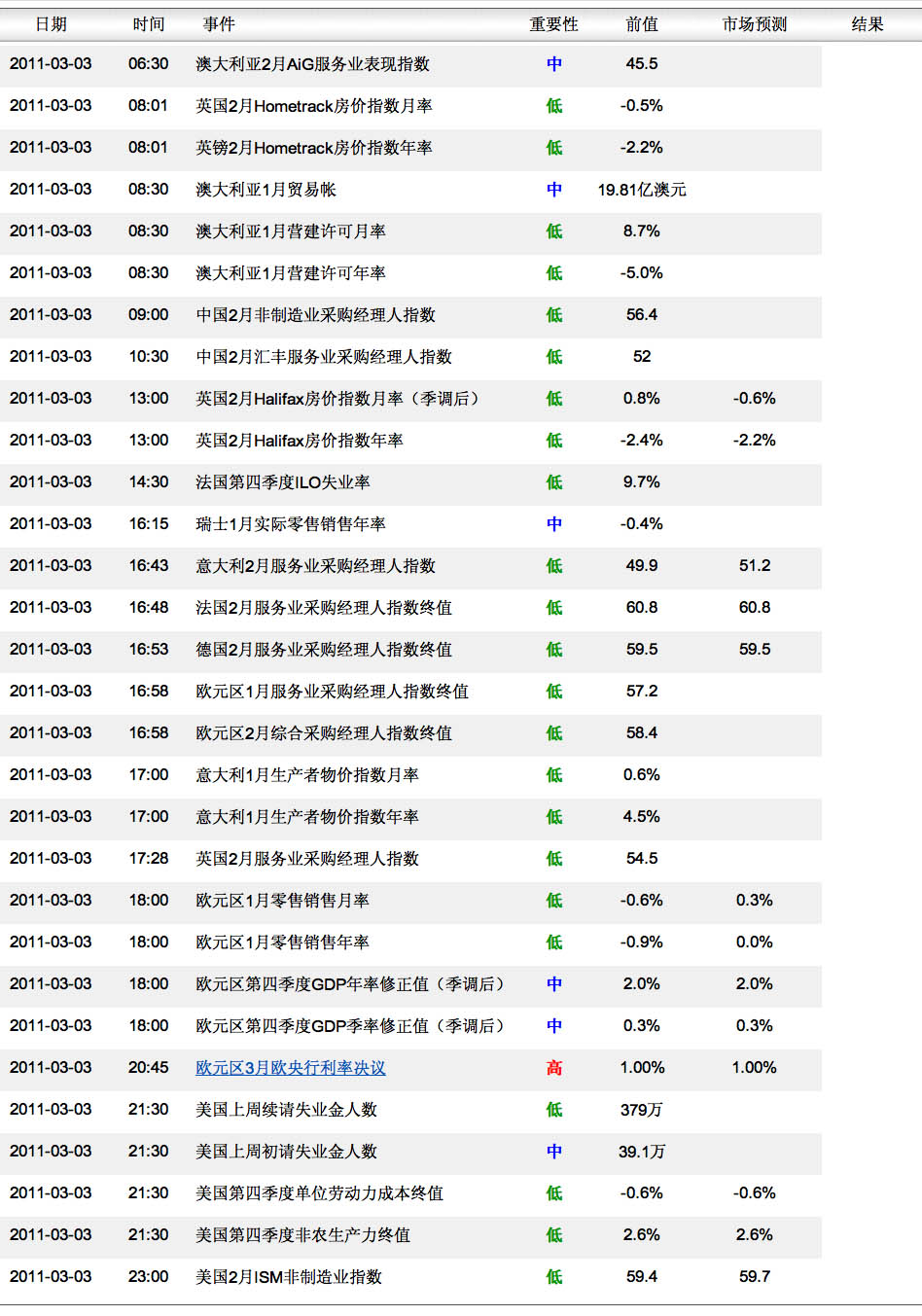Select 英国2月服务业采购经理人指数 event
The height and width of the screenshot is (1316, 922).
(307, 859)
